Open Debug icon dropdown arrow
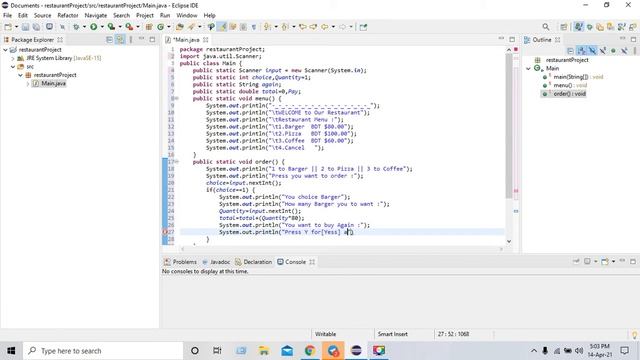This screenshot has width=640, height=360. coord(84,27)
